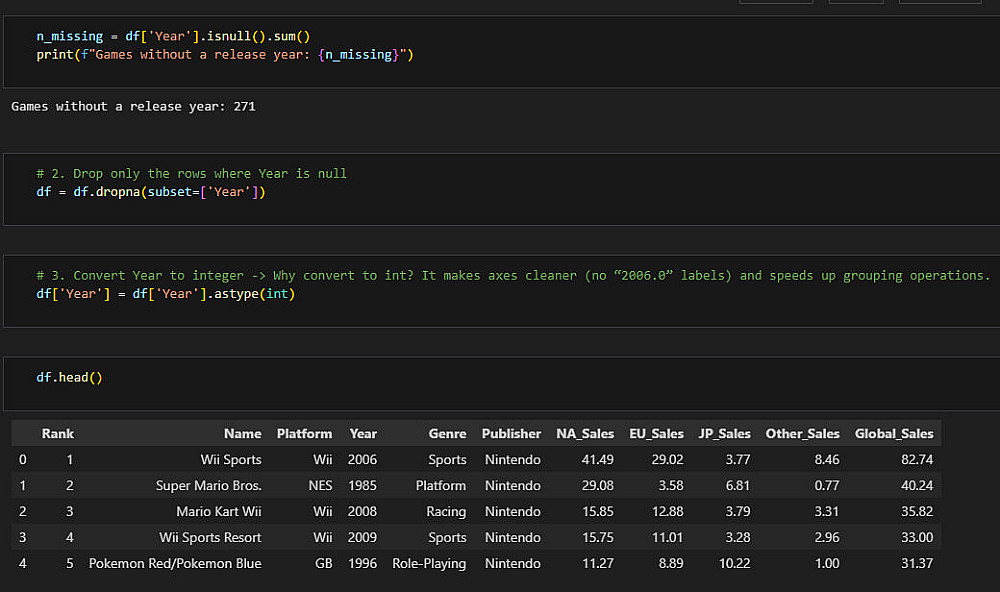Click the Publisher column header
This screenshot has width=1000, height=592.
(511, 434)
